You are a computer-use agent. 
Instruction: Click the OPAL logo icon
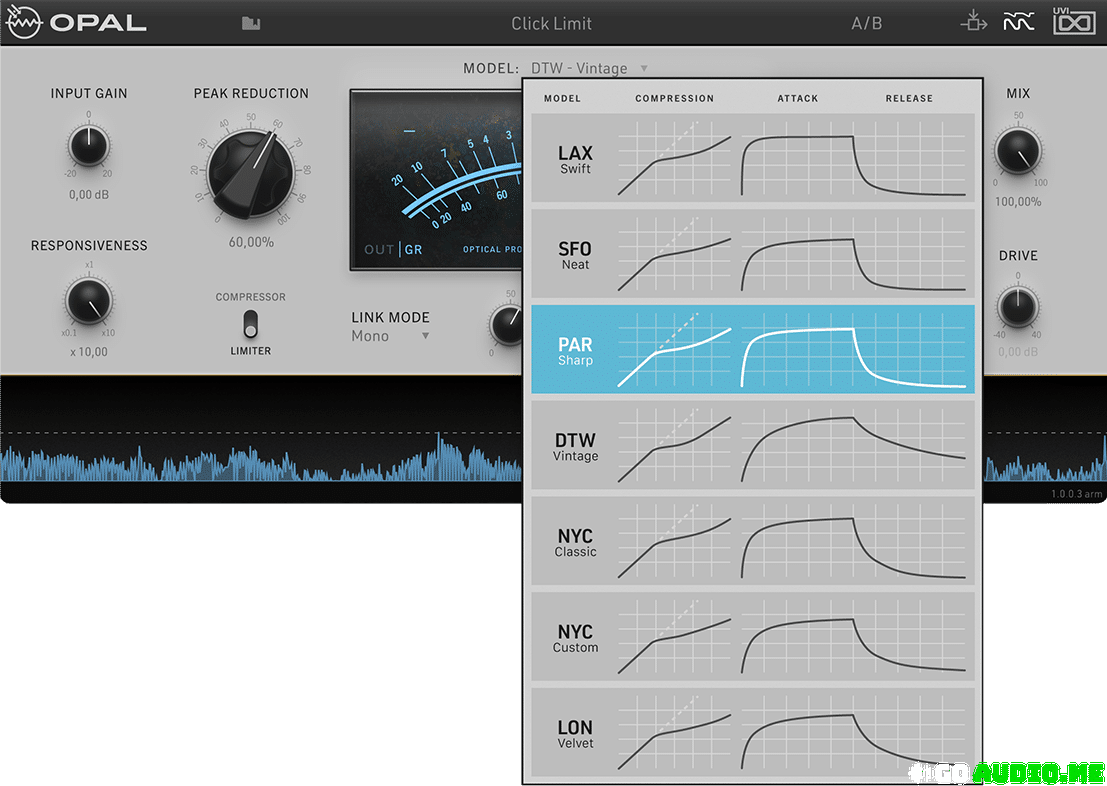pos(22,22)
